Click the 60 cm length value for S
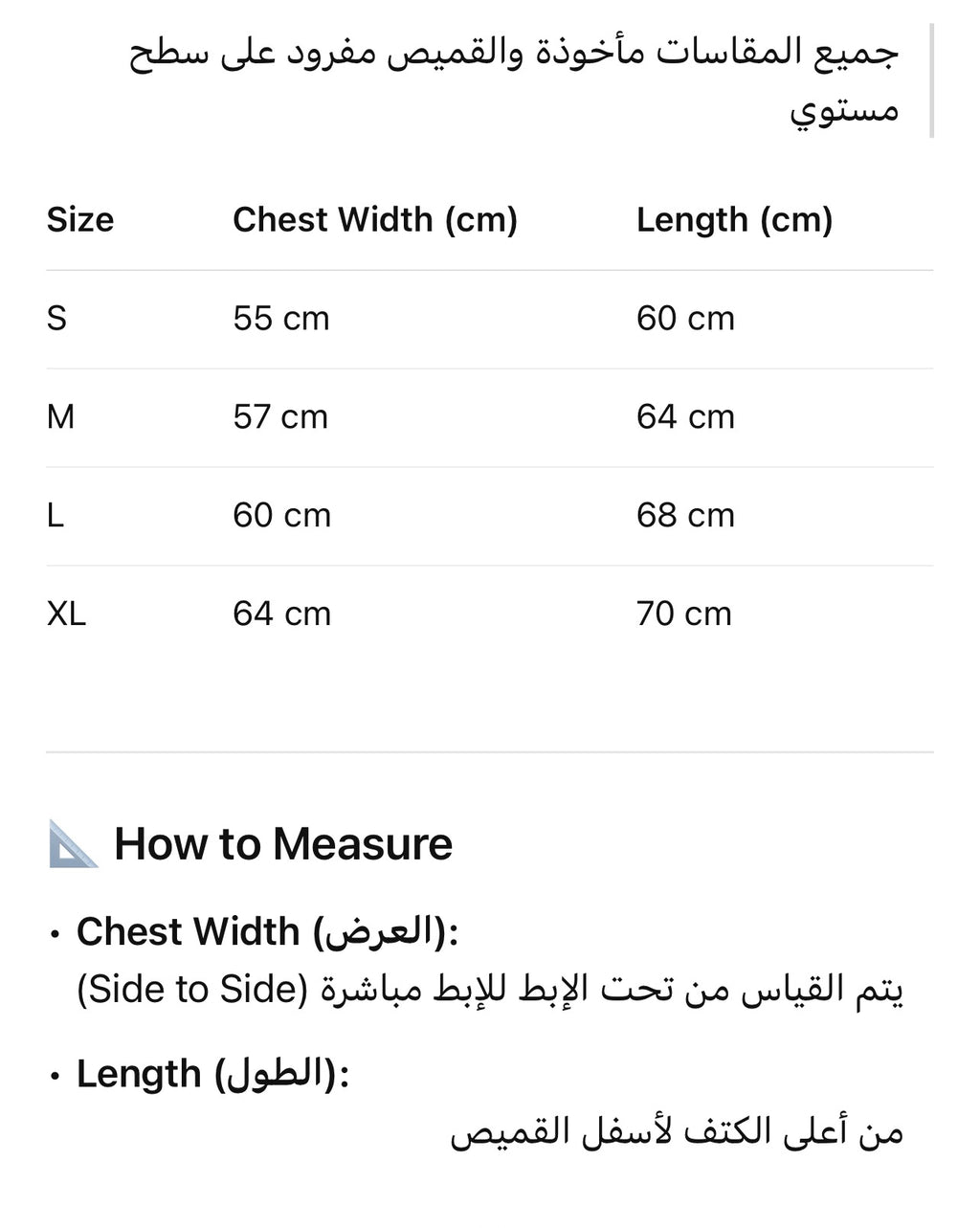This screenshot has height=1228, width=980. coord(686,319)
